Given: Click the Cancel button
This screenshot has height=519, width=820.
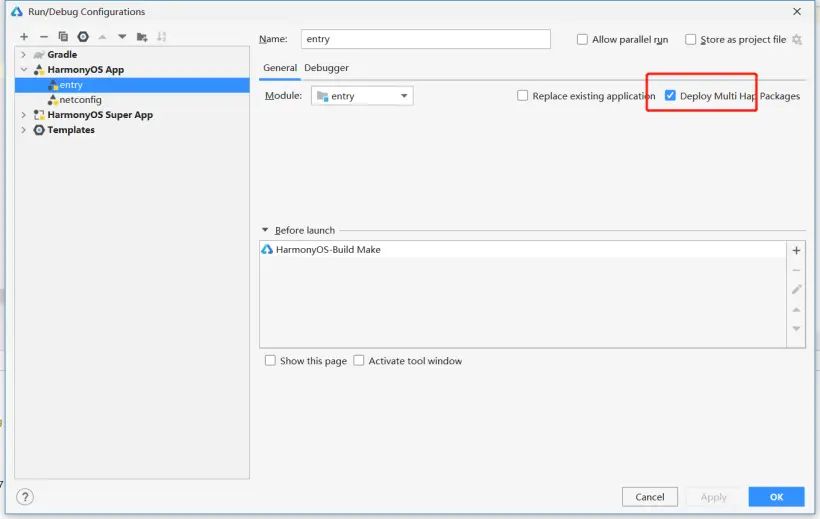Looking at the screenshot, I should tap(650, 497).
